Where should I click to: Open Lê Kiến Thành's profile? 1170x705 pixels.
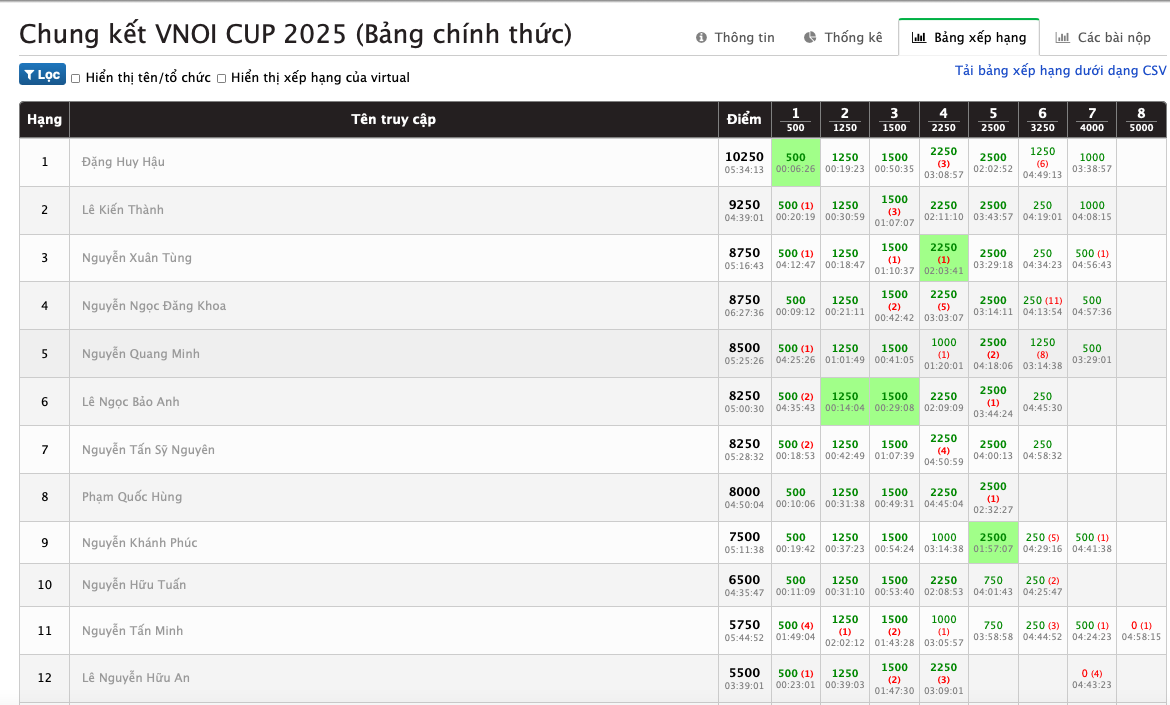click(122, 210)
